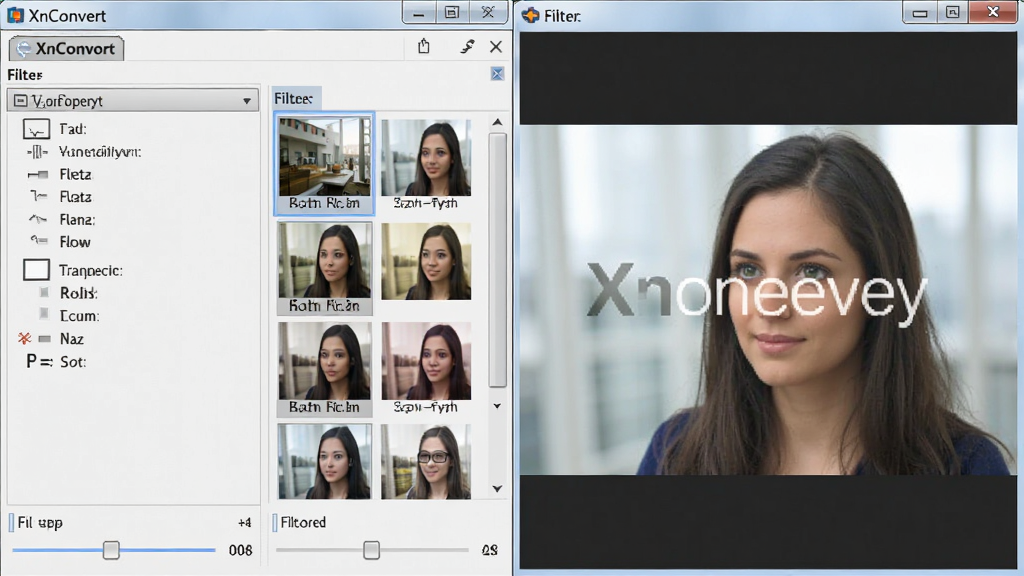Maximize the Filter window
Image resolution: width=1024 pixels, height=576 pixels.
(952, 13)
